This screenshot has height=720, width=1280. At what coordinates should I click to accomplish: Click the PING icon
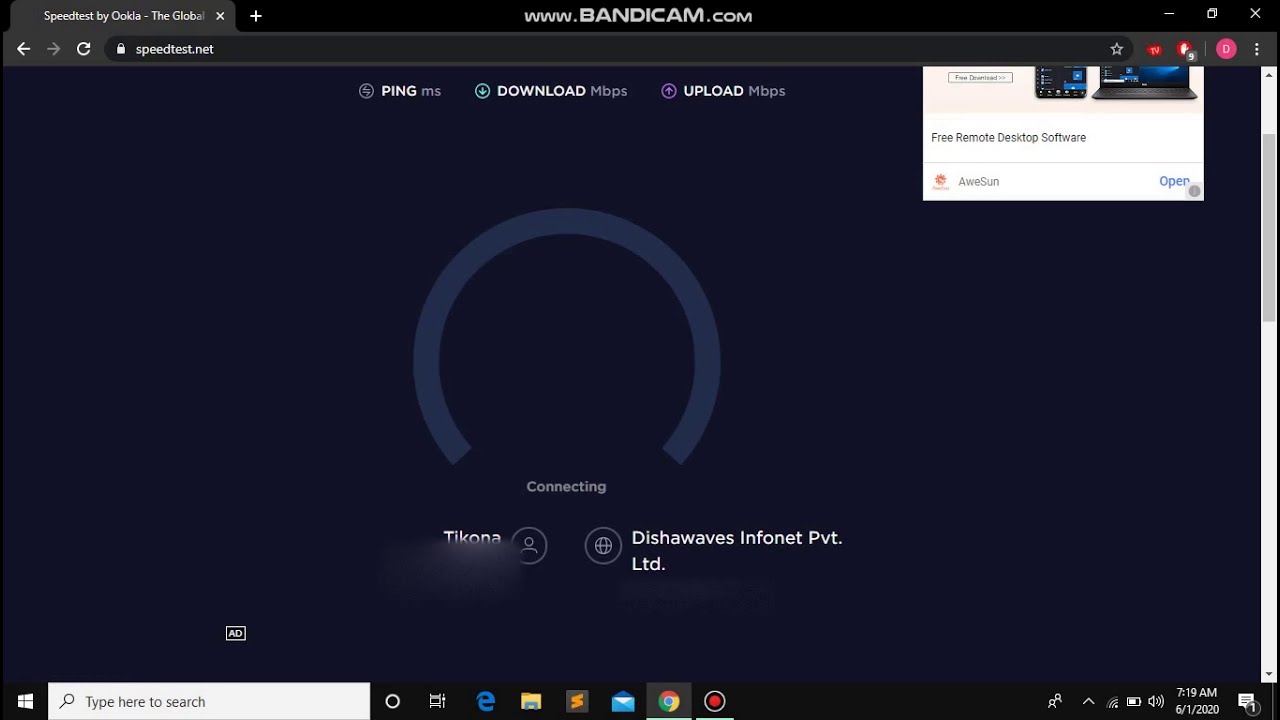click(x=366, y=91)
